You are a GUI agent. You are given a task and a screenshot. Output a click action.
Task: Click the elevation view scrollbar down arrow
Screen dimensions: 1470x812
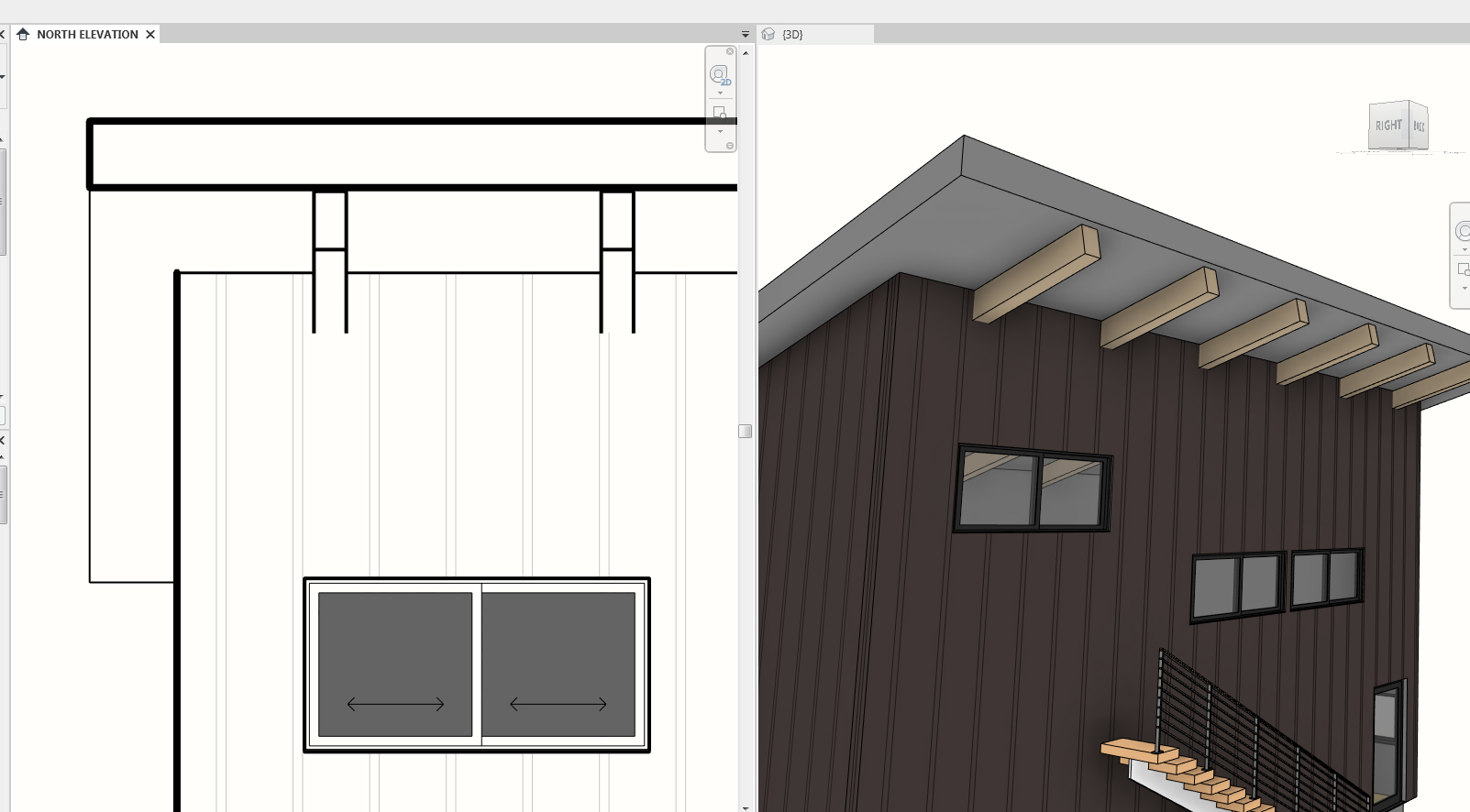click(746, 807)
